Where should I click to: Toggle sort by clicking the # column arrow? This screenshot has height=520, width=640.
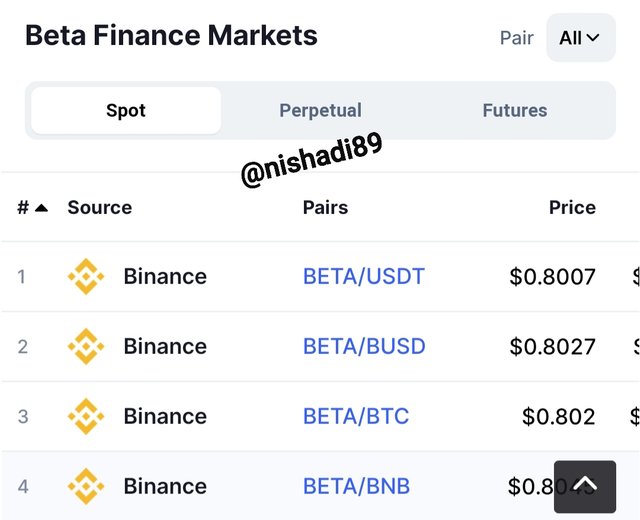42,208
